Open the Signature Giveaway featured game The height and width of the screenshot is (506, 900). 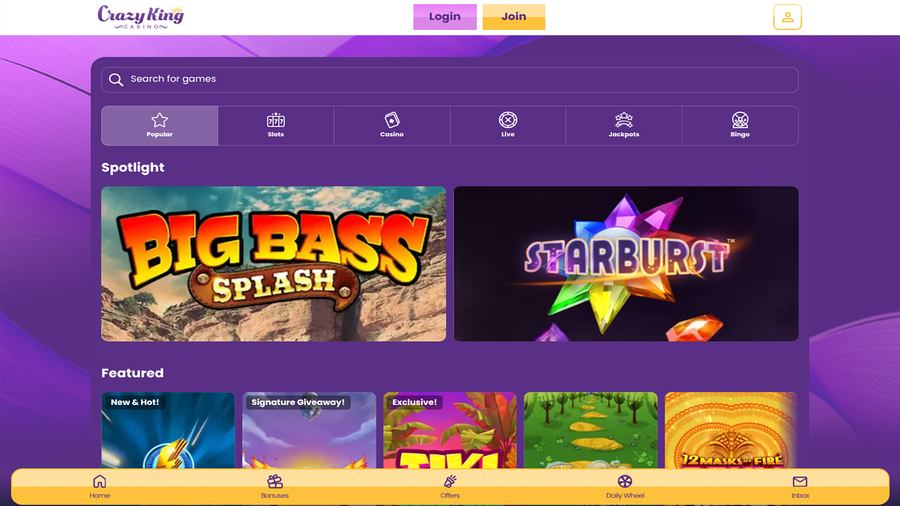pos(309,430)
